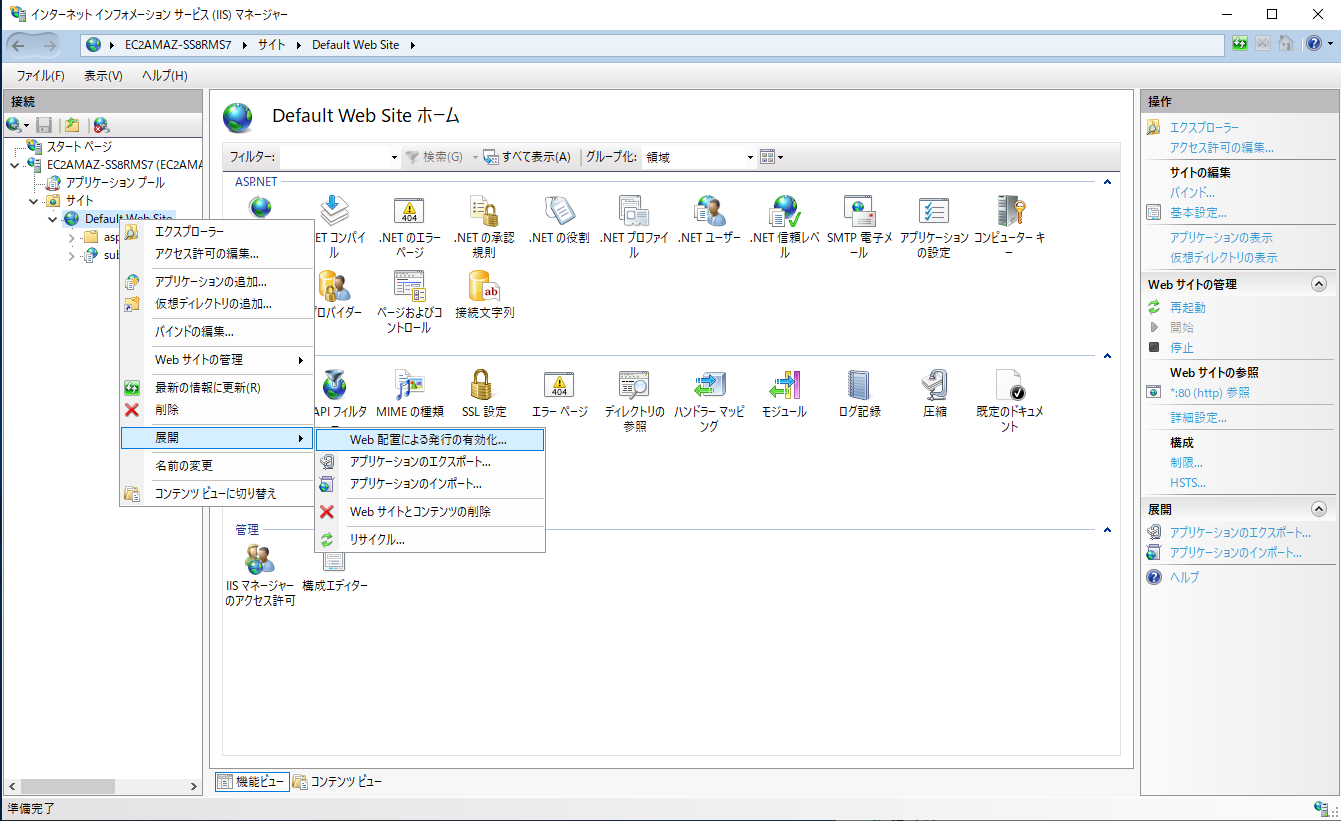This screenshot has height=821, width=1341.
Task: Select 削除 in the context menu
Action: 217,410
